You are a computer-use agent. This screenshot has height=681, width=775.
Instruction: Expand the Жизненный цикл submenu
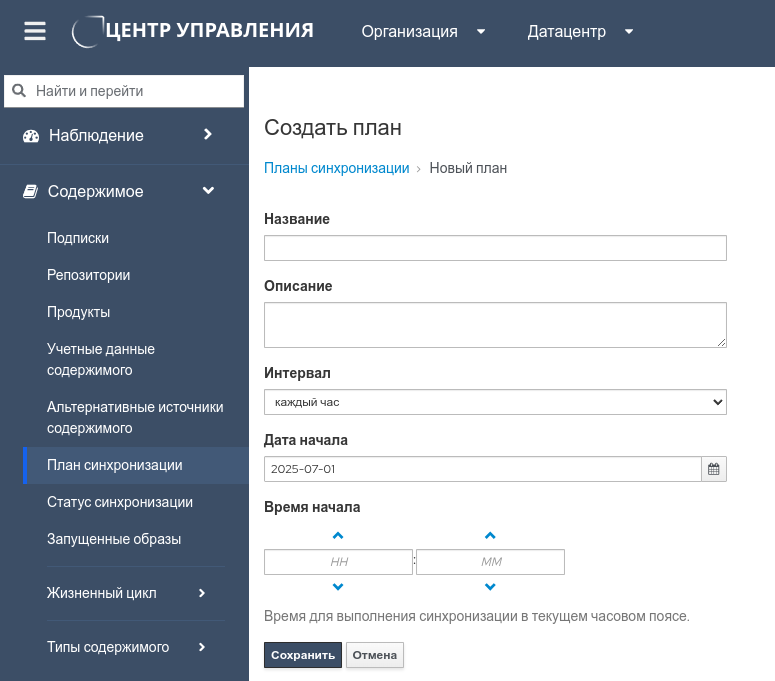pos(201,593)
